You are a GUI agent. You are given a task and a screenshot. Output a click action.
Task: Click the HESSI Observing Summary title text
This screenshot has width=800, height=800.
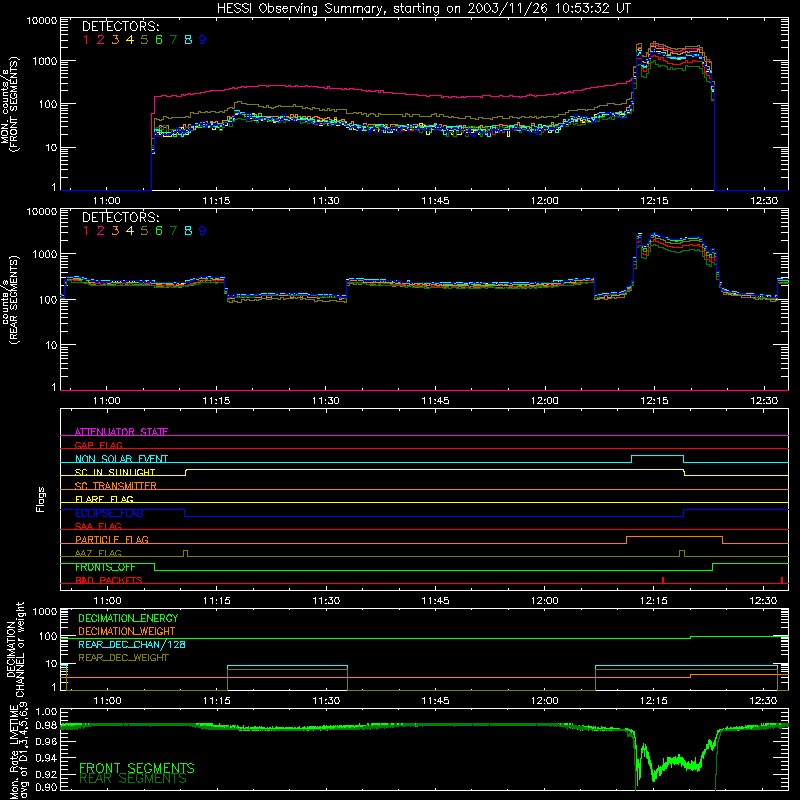click(424, 8)
